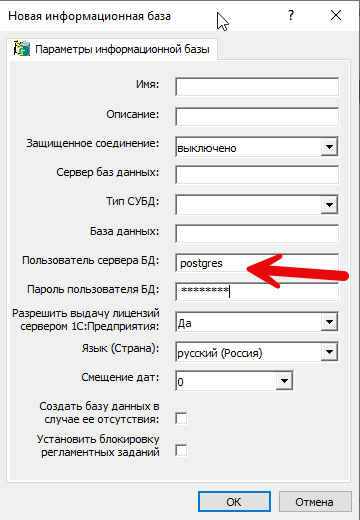Open the Защищенное соединение dropdown
Viewport: 360px width, 520px height.
pyautogui.click(x=329, y=147)
